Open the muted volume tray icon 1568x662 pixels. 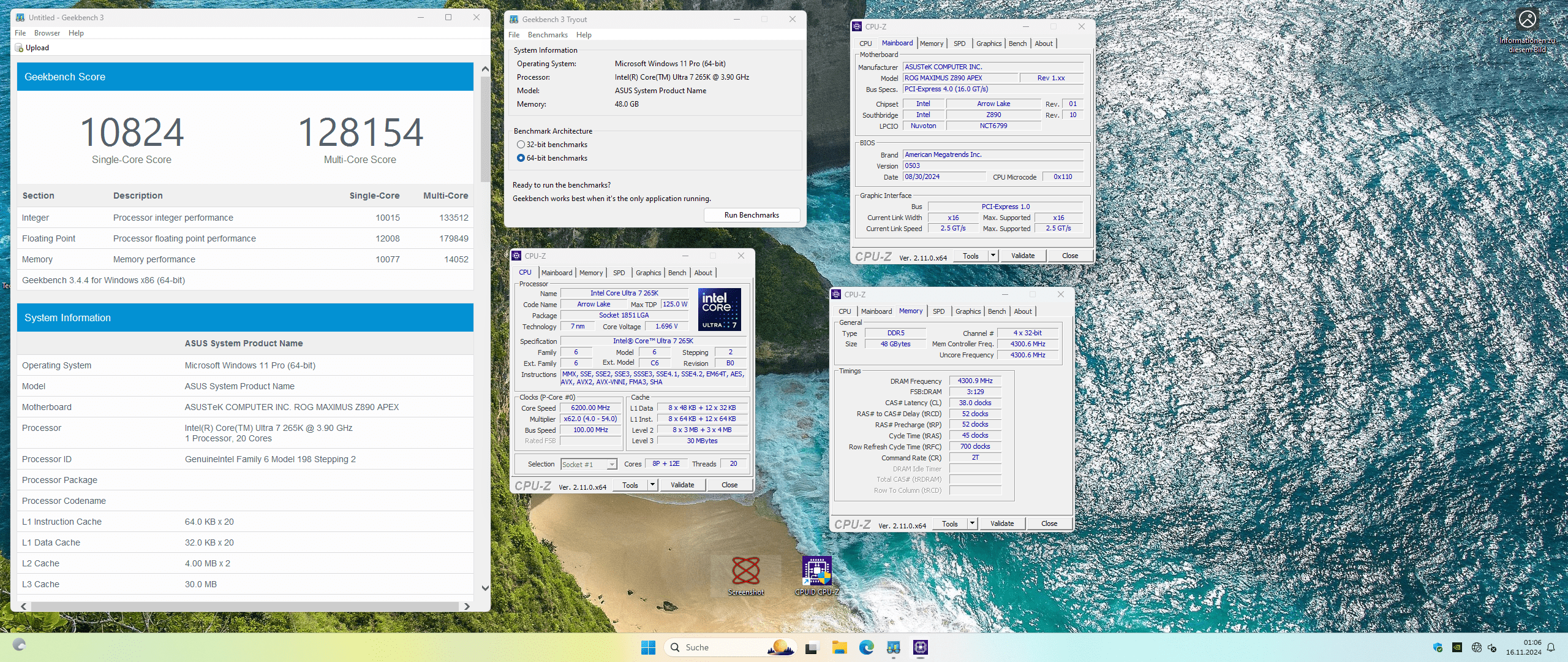[x=1492, y=647]
